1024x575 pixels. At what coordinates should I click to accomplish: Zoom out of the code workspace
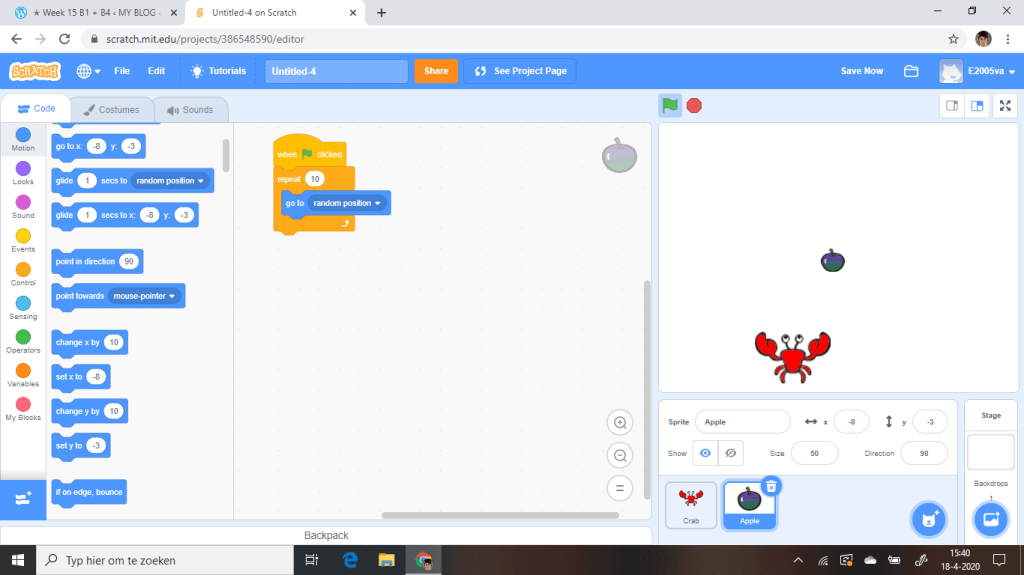[620, 456]
